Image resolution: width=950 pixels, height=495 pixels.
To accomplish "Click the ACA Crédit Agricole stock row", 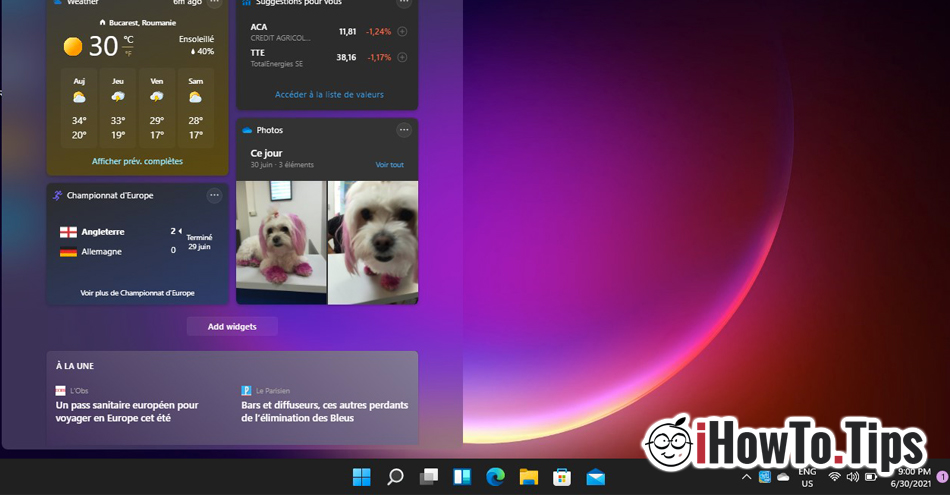I will 327,32.
